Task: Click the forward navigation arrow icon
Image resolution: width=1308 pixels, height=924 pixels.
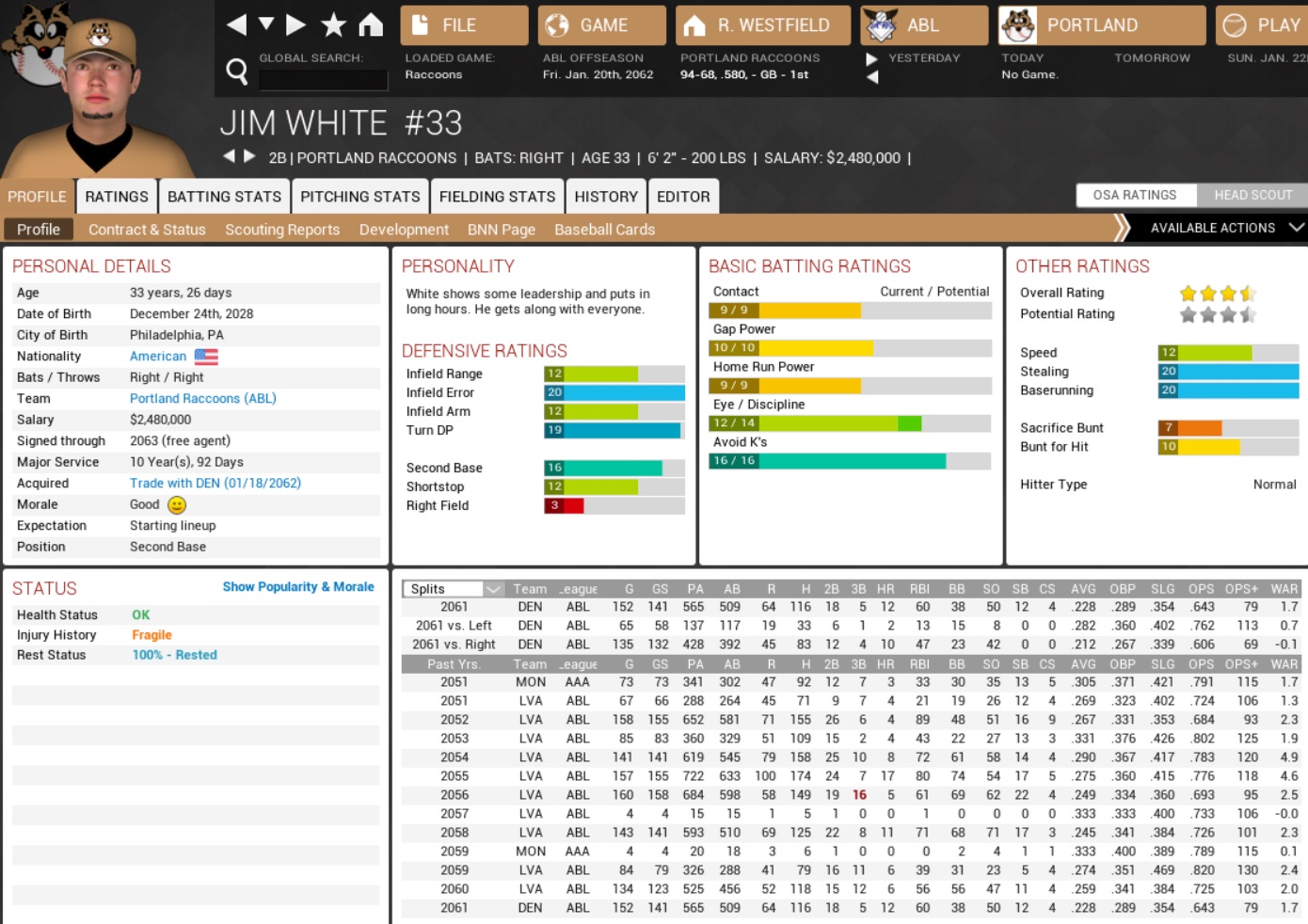Action: [x=295, y=24]
